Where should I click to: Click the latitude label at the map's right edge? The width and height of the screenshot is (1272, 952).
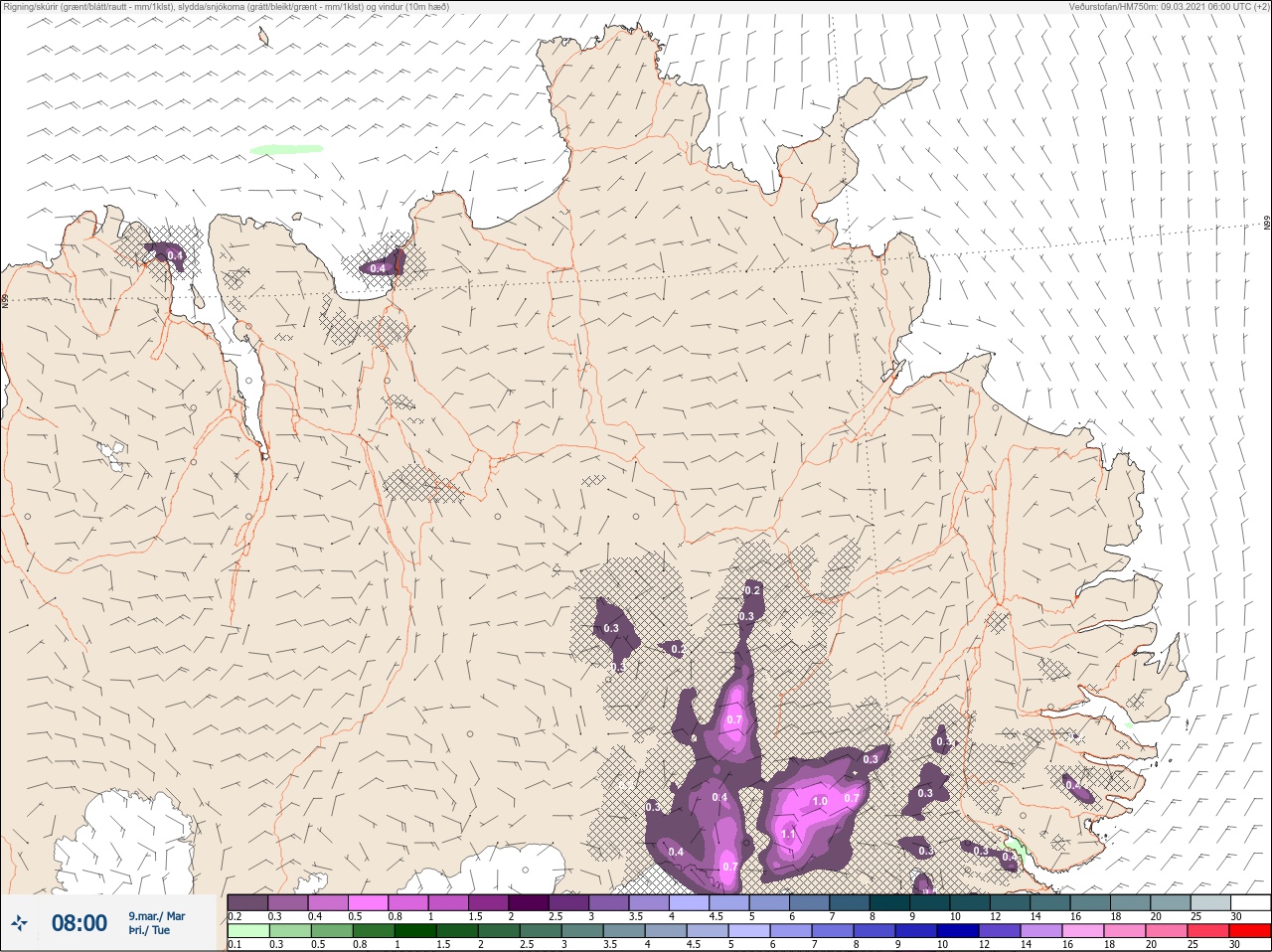click(x=1267, y=223)
